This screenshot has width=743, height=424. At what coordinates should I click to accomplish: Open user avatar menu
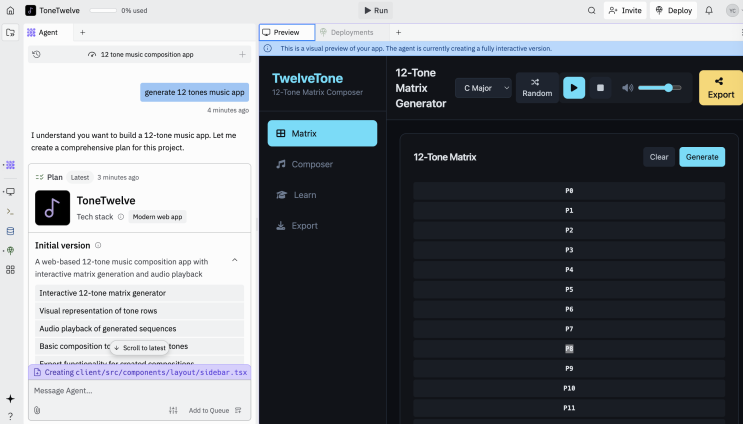(x=732, y=10)
